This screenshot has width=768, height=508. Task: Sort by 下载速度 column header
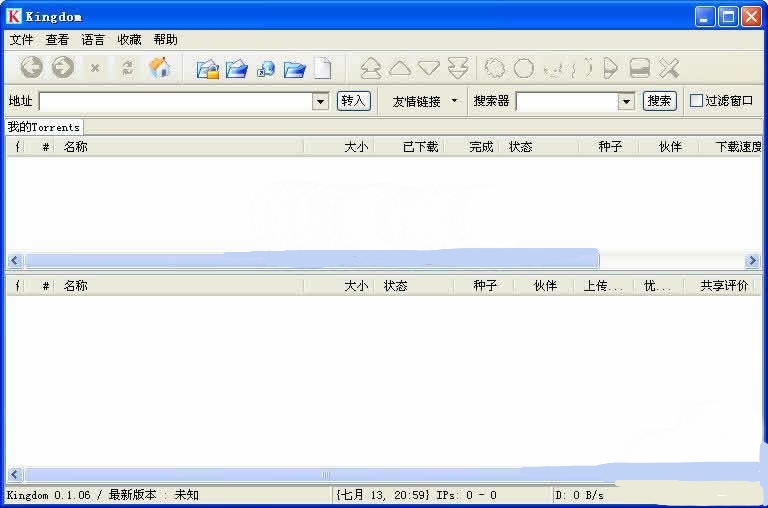point(730,146)
